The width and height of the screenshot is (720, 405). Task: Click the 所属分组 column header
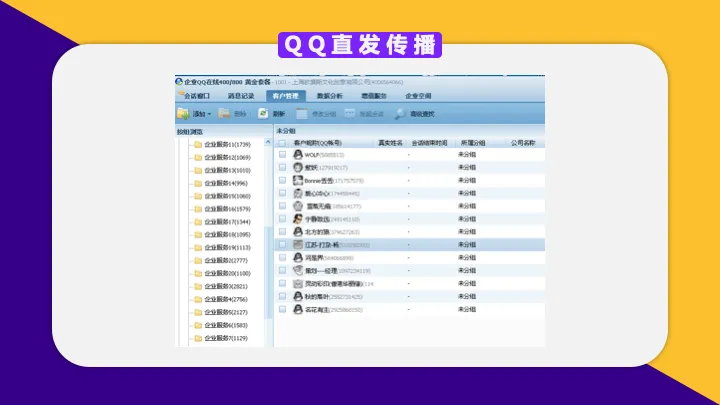click(473, 143)
